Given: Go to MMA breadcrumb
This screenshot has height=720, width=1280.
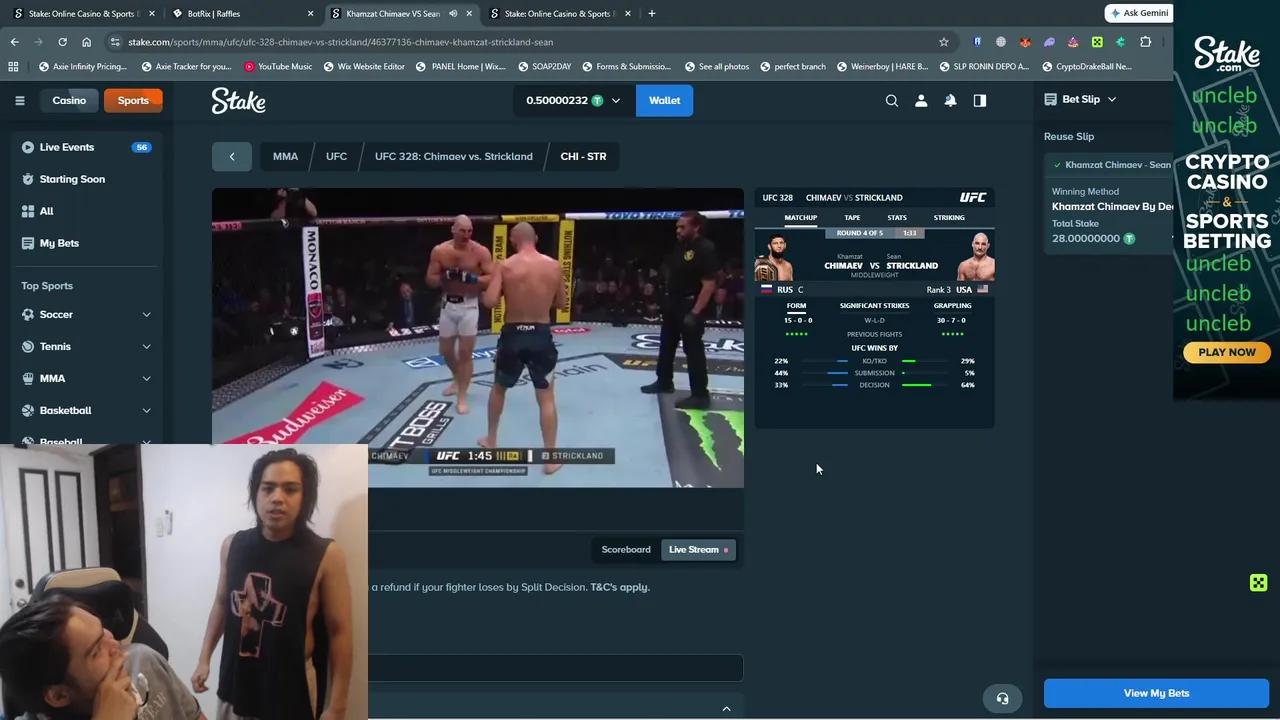Looking at the screenshot, I should click(x=285, y=156).
